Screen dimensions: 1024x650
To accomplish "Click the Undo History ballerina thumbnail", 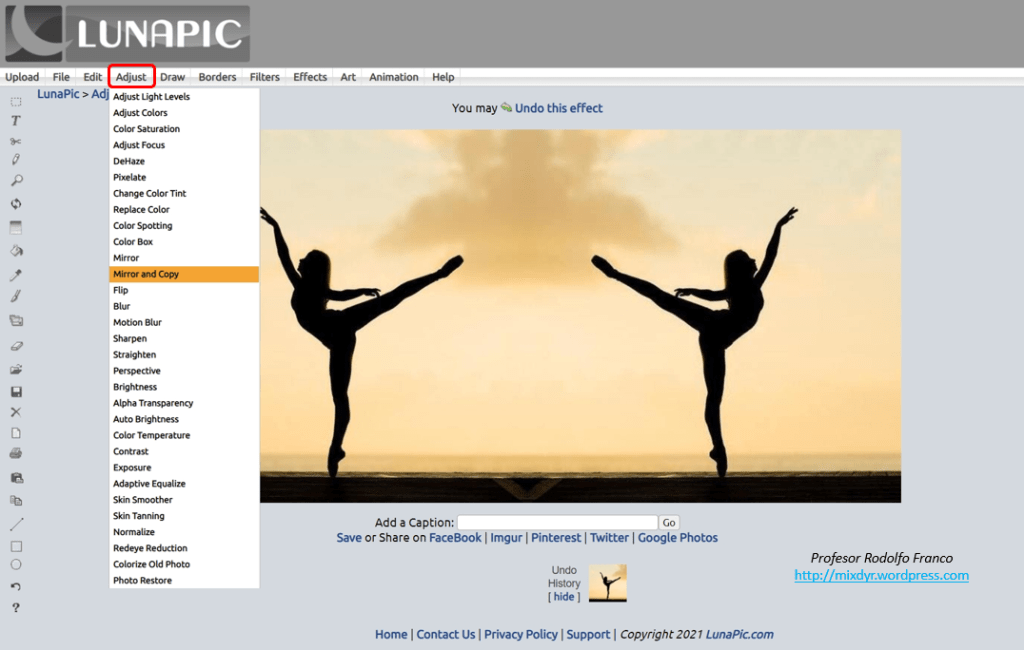I will 607,583.
